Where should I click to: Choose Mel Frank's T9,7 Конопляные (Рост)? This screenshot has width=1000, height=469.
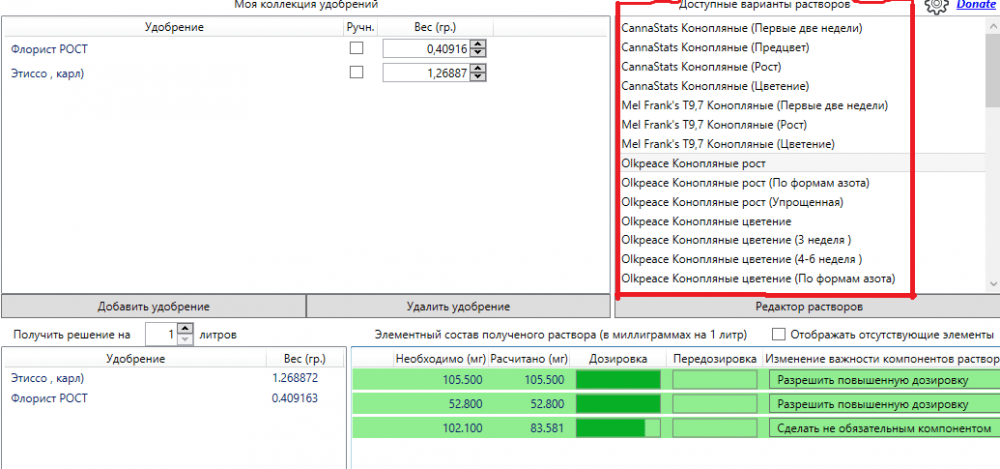[x=714, y=124]
